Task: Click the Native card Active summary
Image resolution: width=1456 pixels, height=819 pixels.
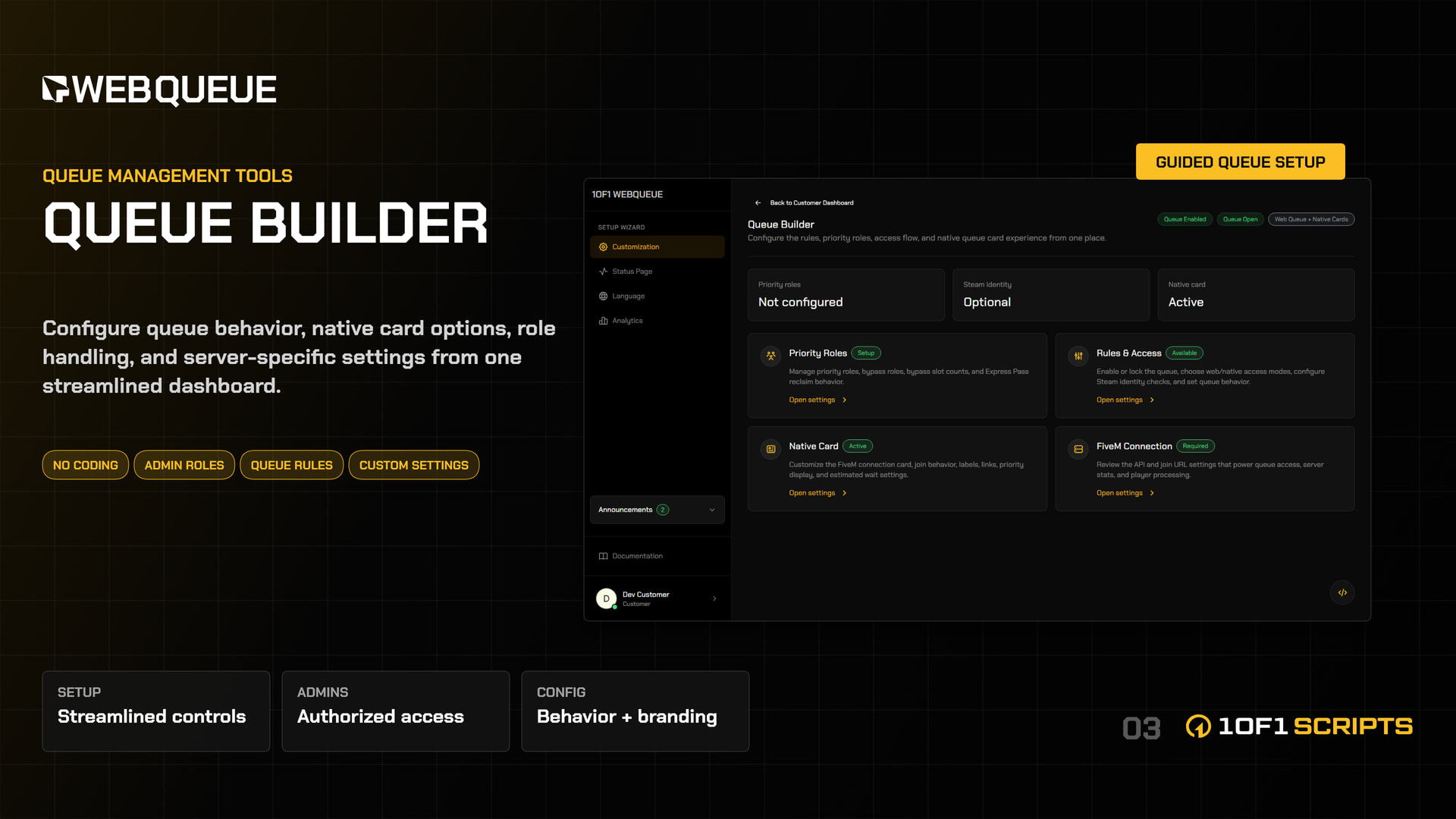Action: point(1256,295)
